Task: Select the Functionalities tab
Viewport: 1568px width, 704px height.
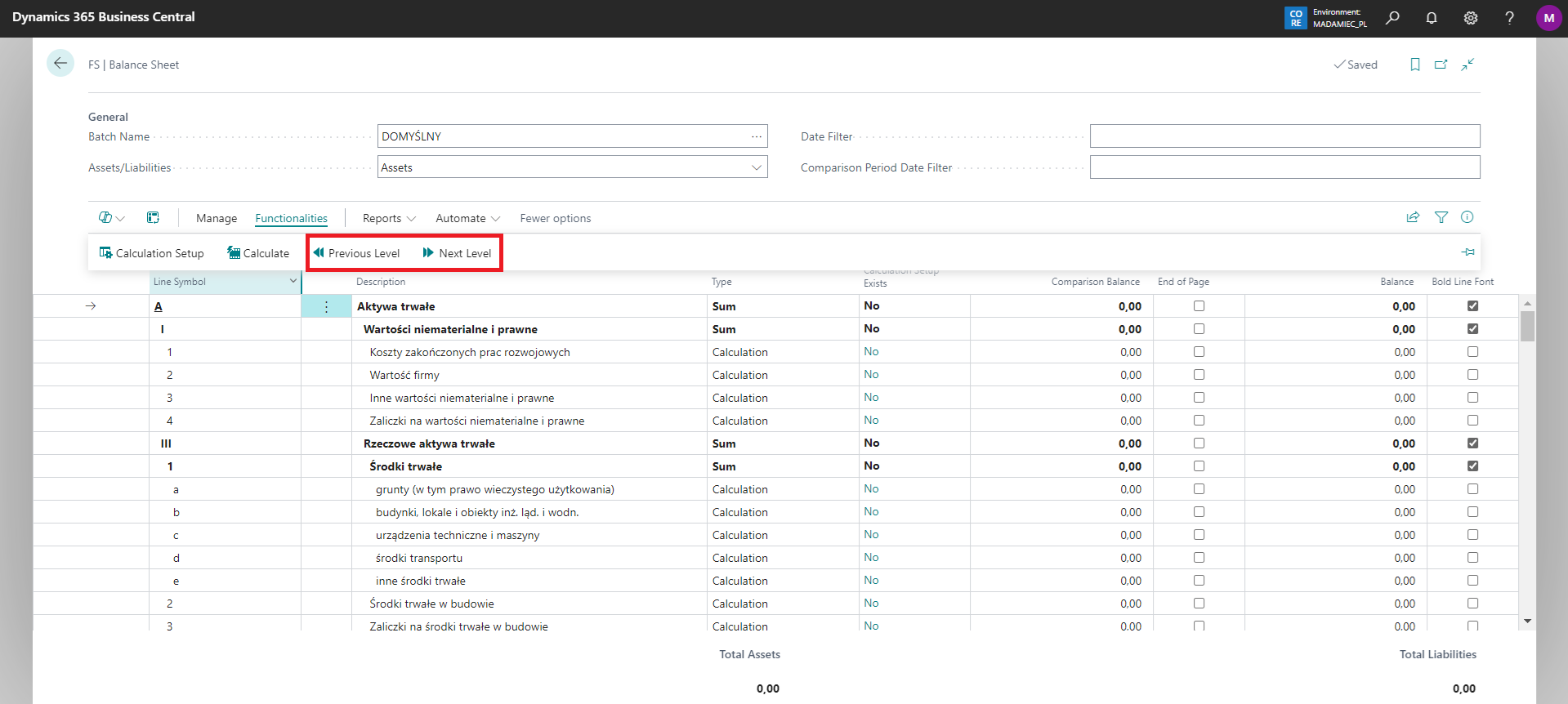Action: [291, 218]
